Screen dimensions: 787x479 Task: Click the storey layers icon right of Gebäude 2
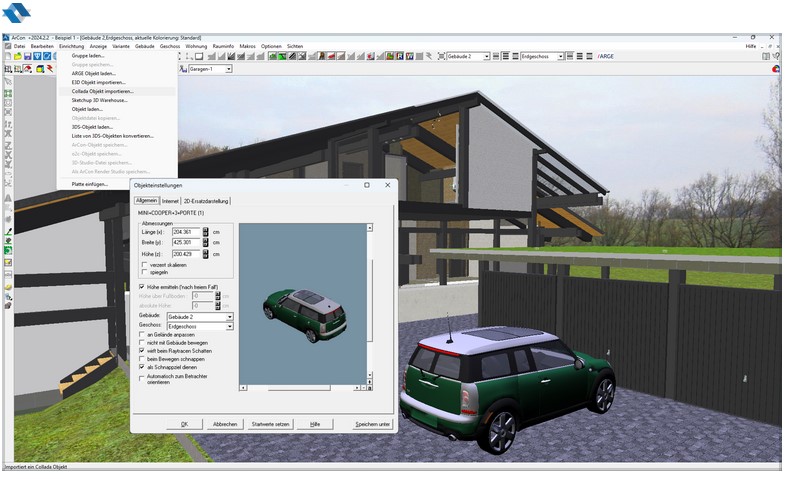coord(496,56)
